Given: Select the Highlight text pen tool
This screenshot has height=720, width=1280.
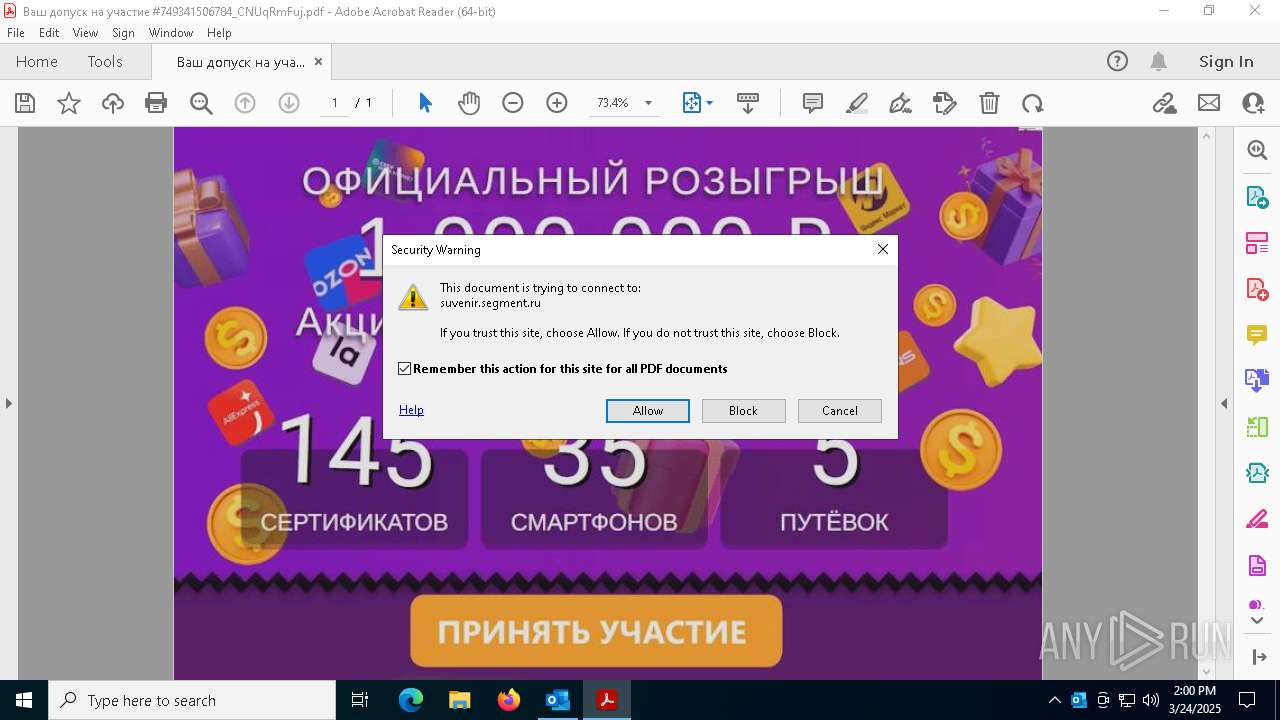Looking at the screenshot, I should (857, 103).
